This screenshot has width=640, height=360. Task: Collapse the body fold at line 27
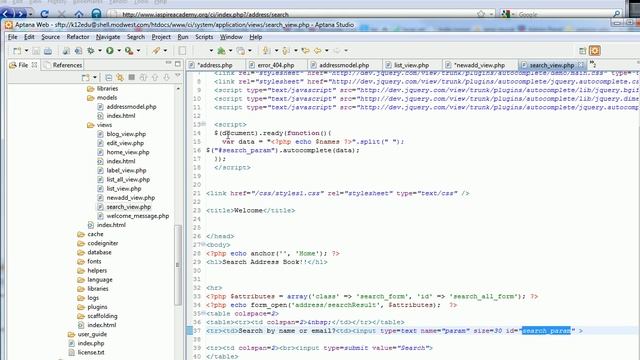pos(204,244)
